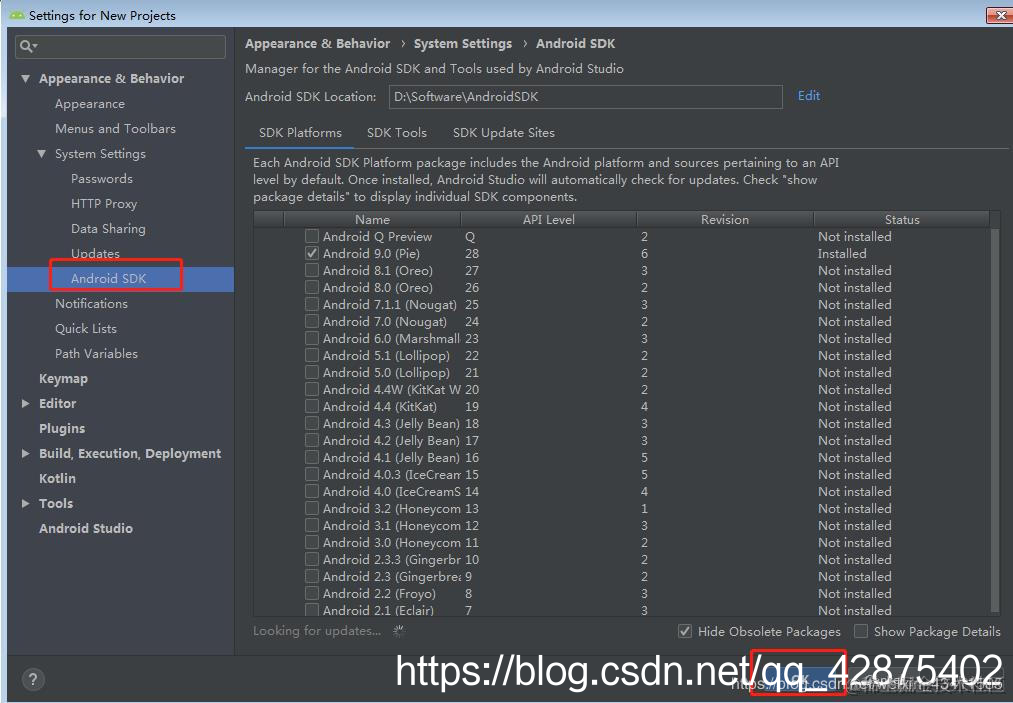This screenshot has width=1013, height=703.
Task: Open Notifications settings
Action: click(91, 304)
